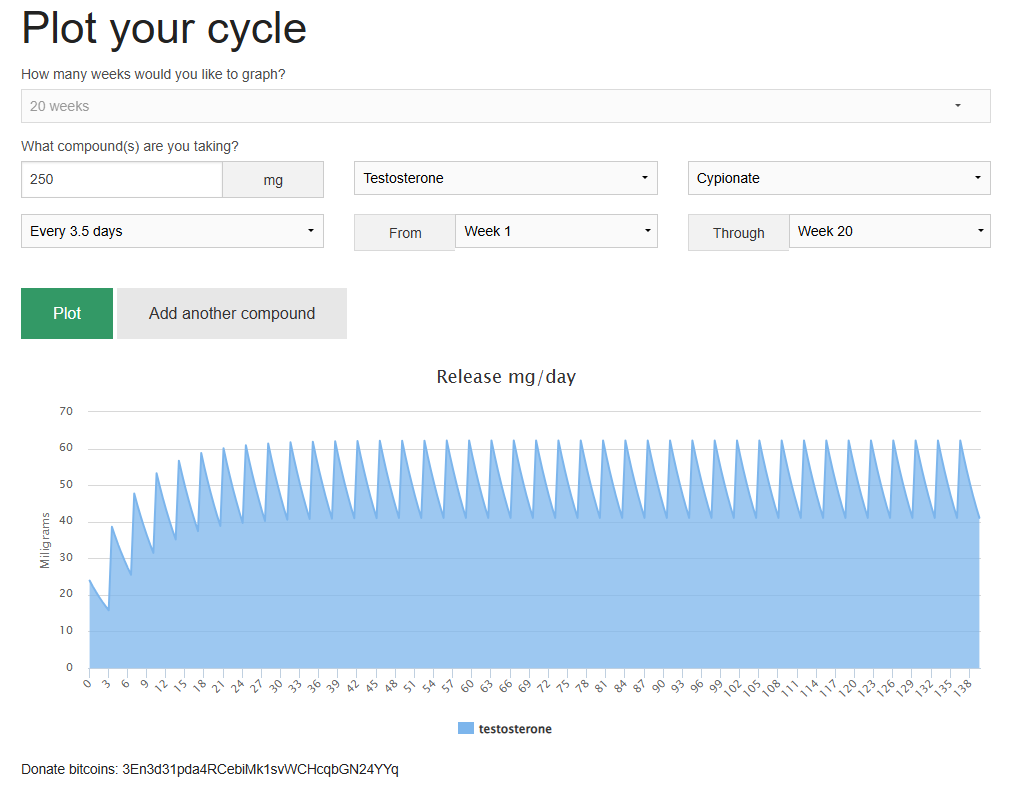
Task: Click the "Through" label
Action: click(738, 233)
